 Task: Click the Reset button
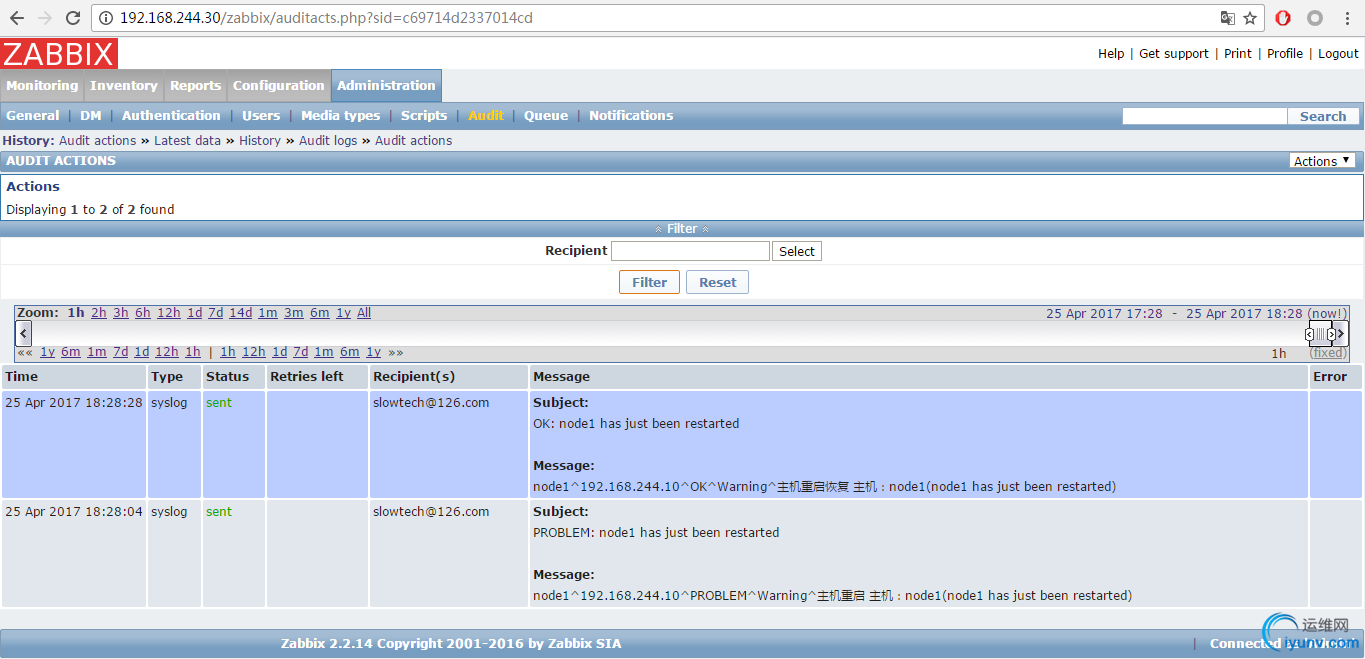point(717,282)
